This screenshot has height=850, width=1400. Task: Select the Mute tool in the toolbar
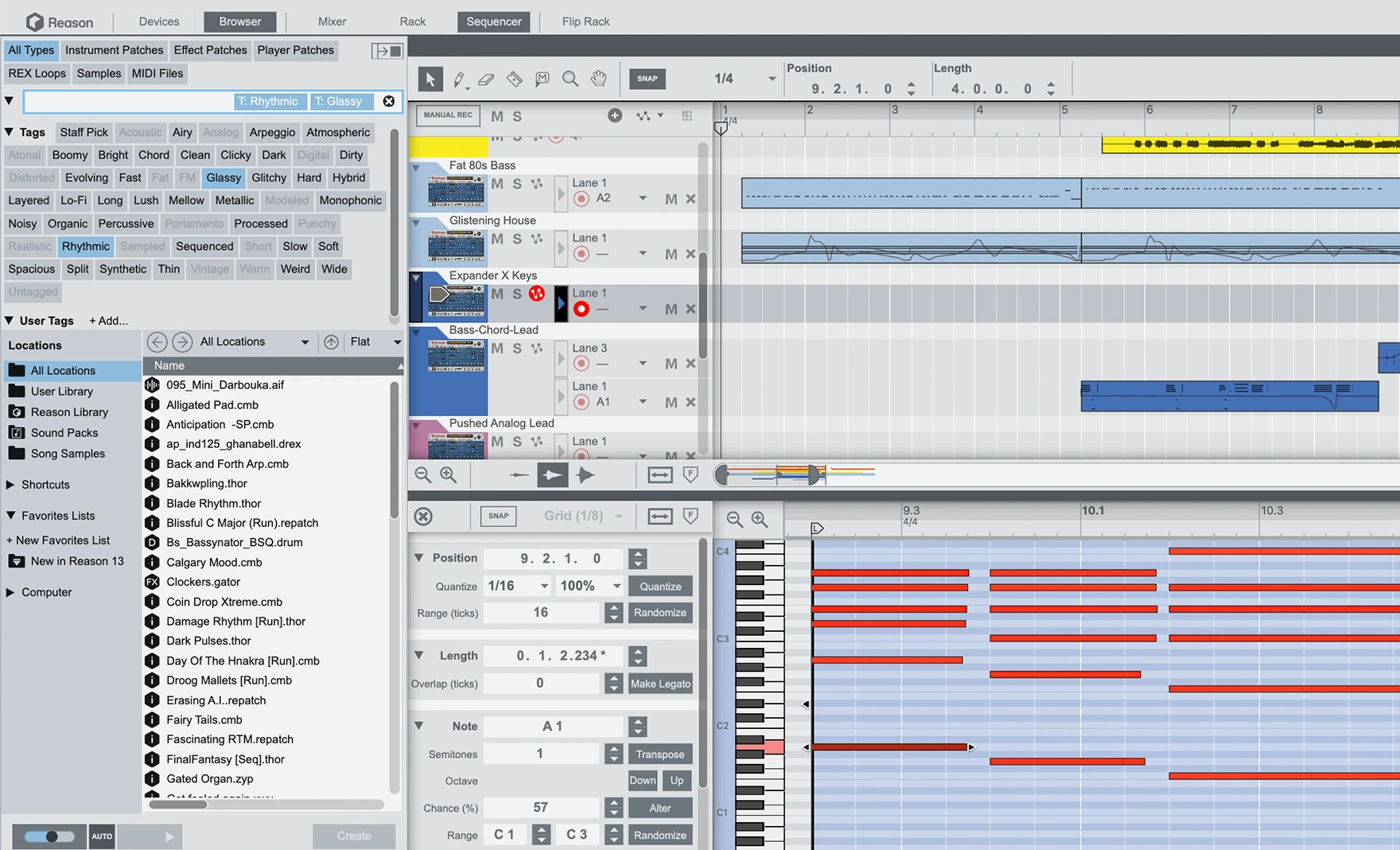coord(542,79)
